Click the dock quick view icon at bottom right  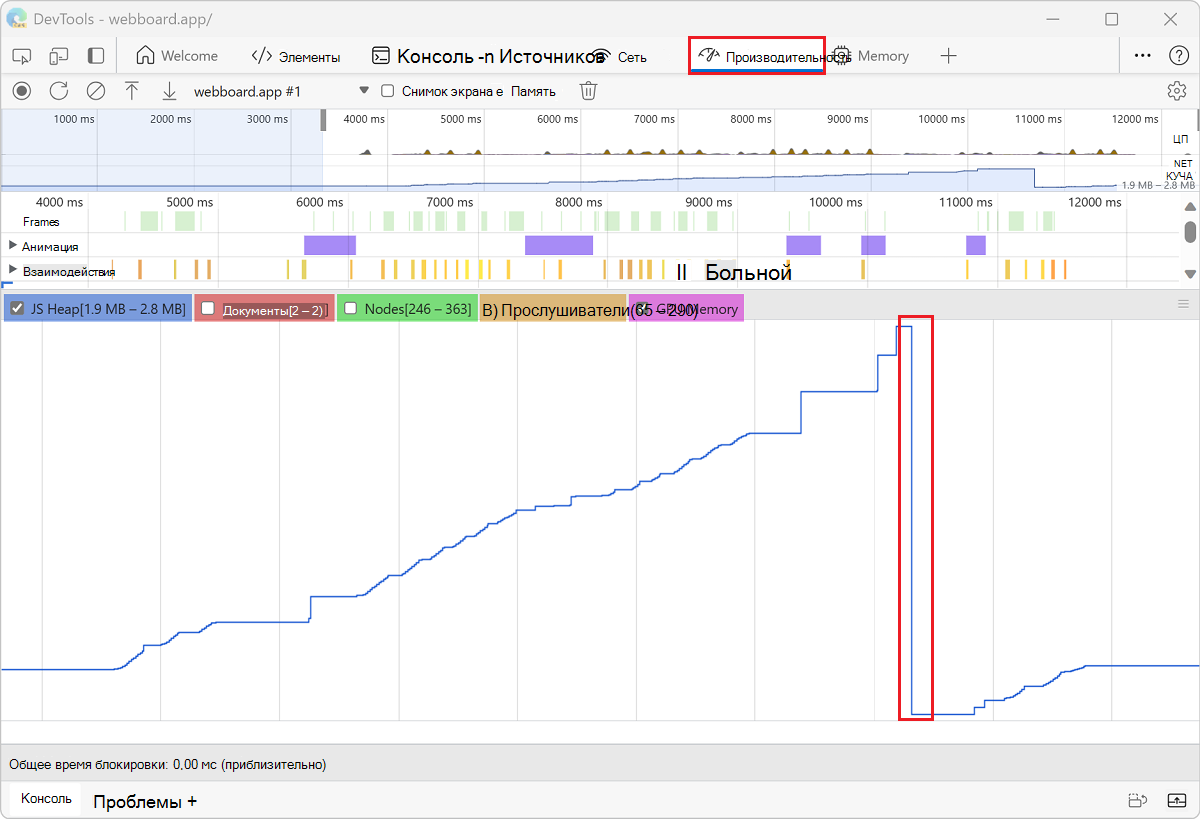point(1135,800)
